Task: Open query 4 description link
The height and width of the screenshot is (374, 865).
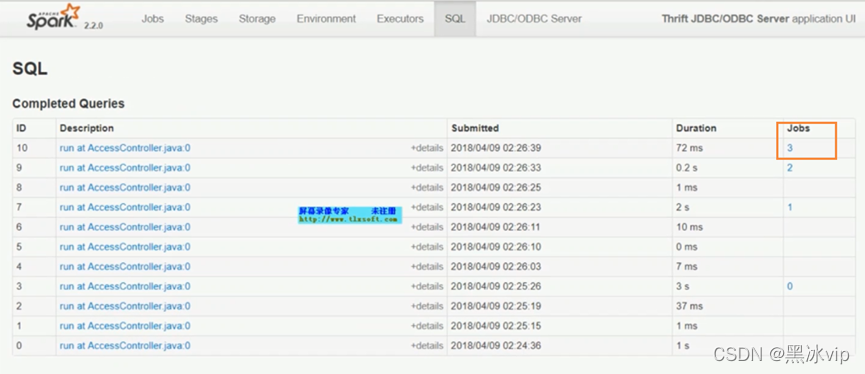Action: 125,267
